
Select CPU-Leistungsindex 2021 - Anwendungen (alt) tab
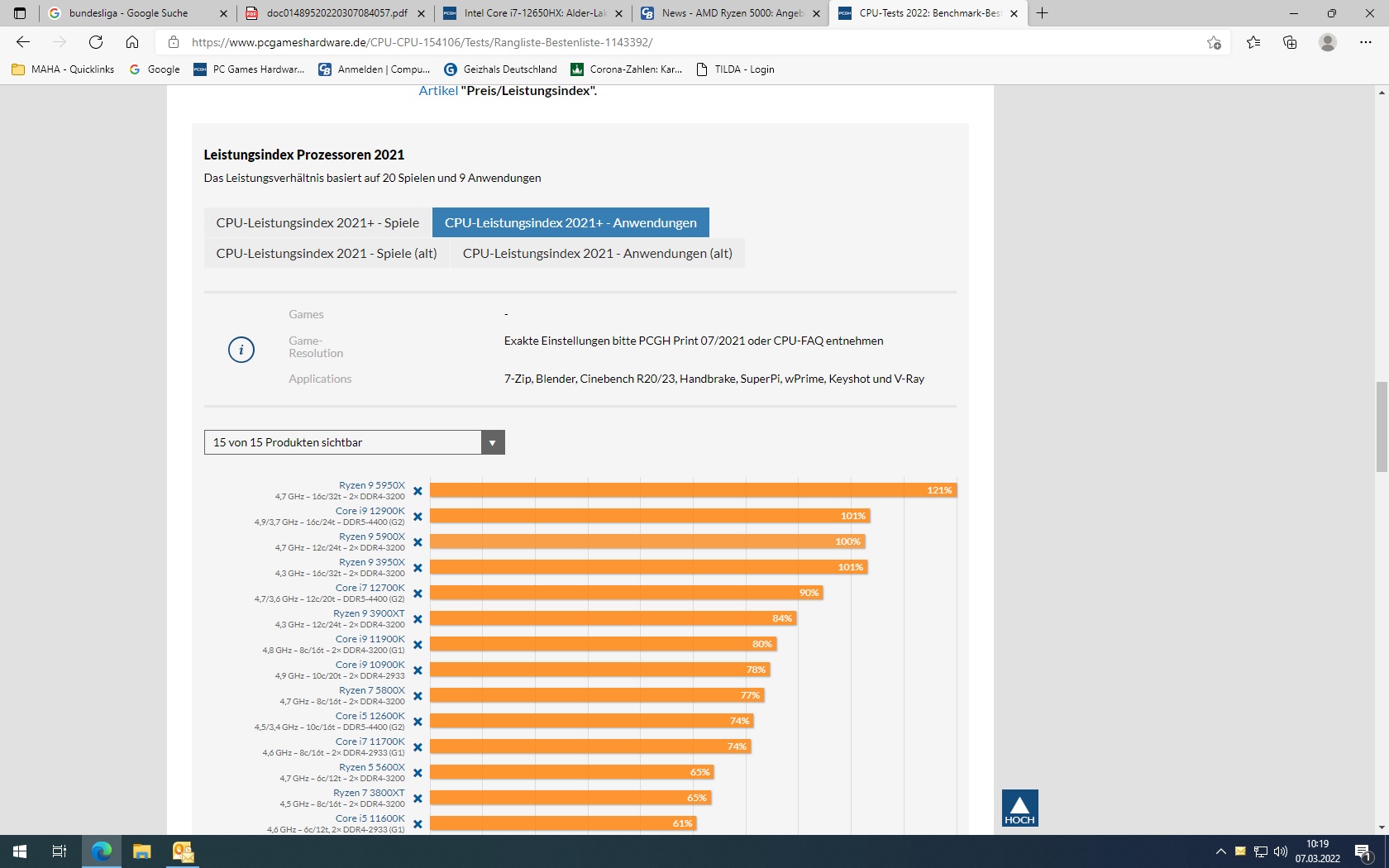(x=597, y=253)
